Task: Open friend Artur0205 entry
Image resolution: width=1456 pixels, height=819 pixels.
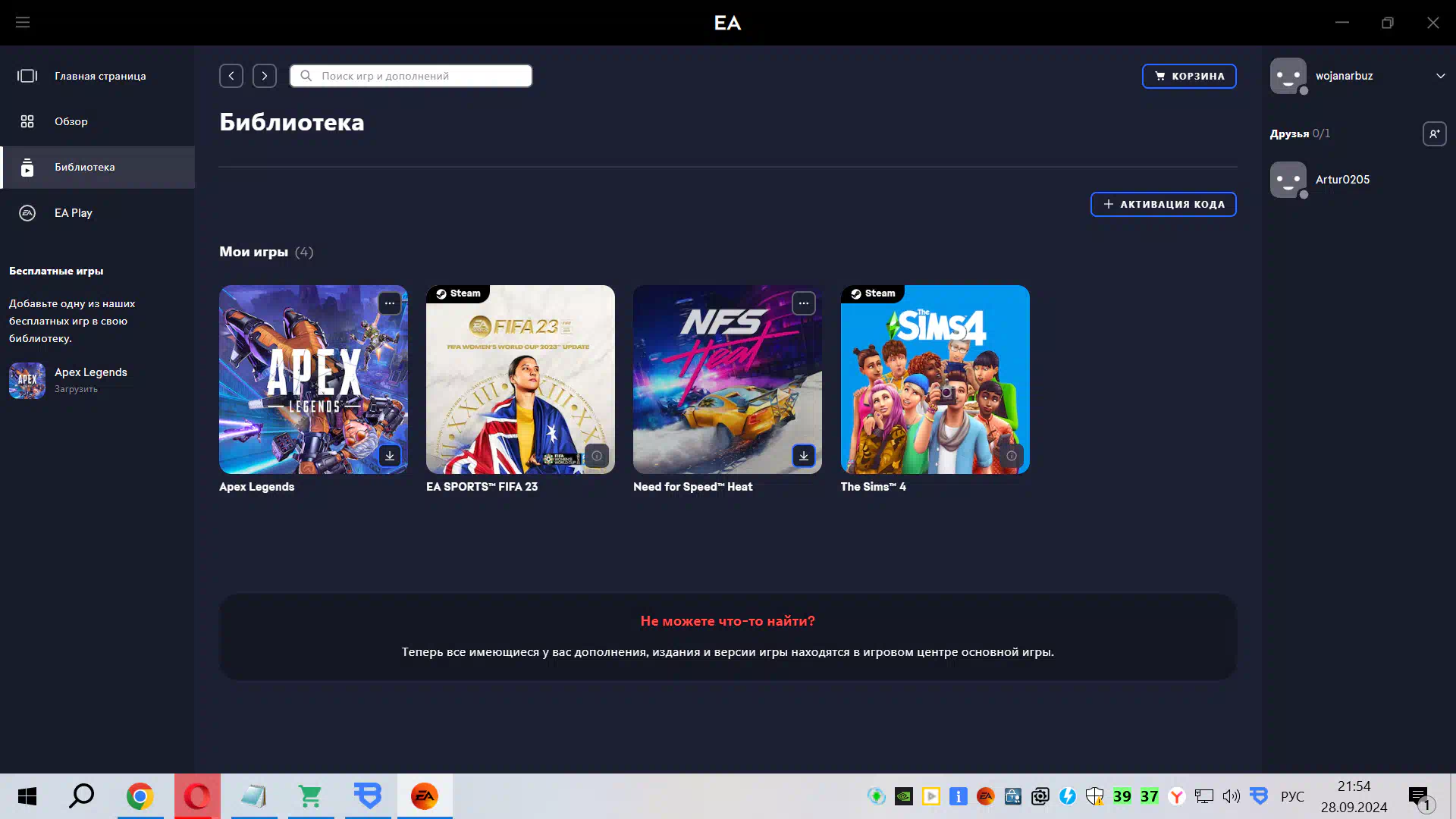Action: (x=1357, y=180)
